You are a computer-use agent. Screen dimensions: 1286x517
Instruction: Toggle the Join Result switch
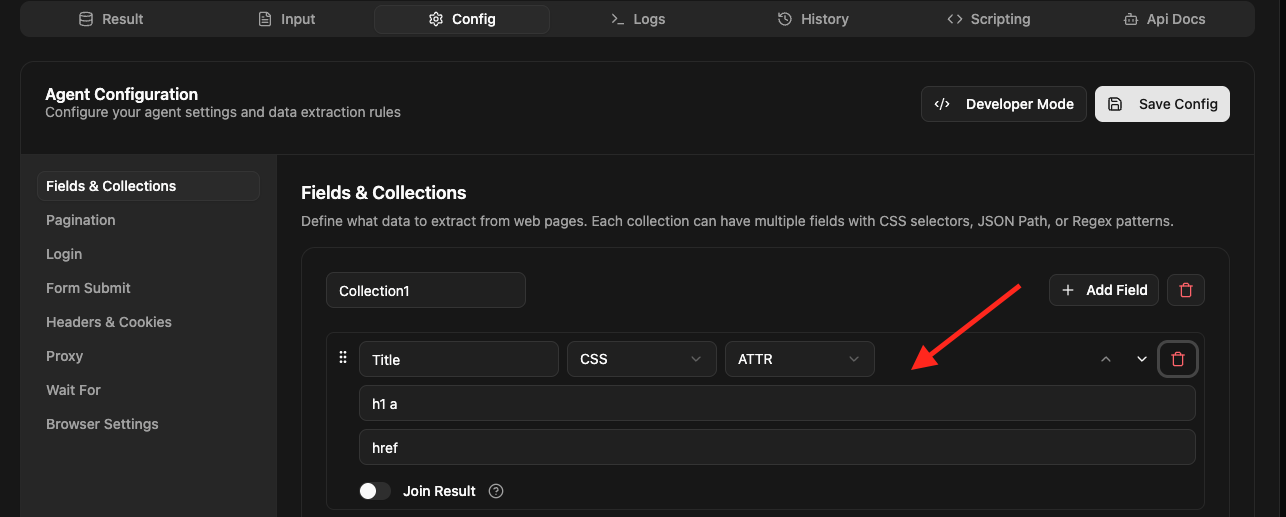point(375,491)
